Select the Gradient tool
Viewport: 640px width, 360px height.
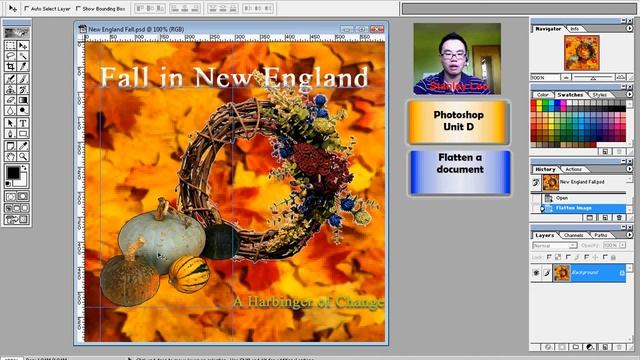[x=23, y=100]
